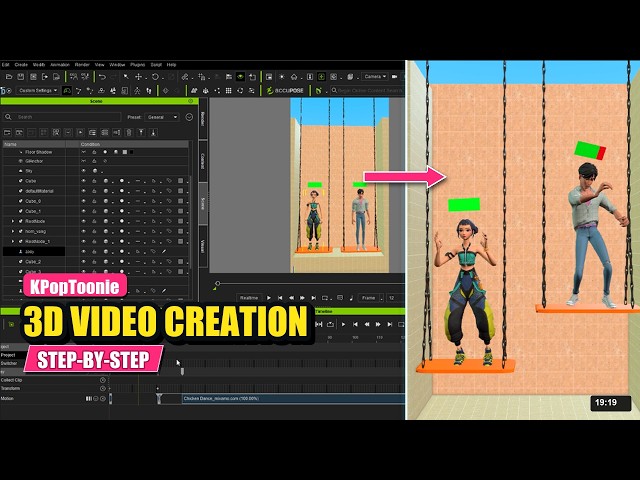Expand the third arrowed tree row
This screenshot has height=480, width=640.
(13, 241)
